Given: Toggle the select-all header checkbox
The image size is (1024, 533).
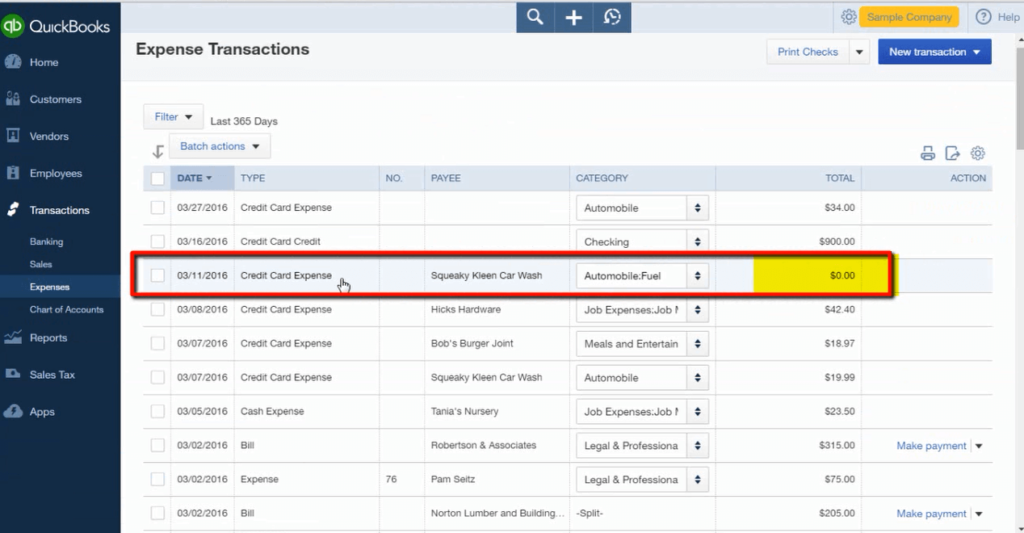Looking at the screenshot, I should pyautogui.click(x=157, y=178).
